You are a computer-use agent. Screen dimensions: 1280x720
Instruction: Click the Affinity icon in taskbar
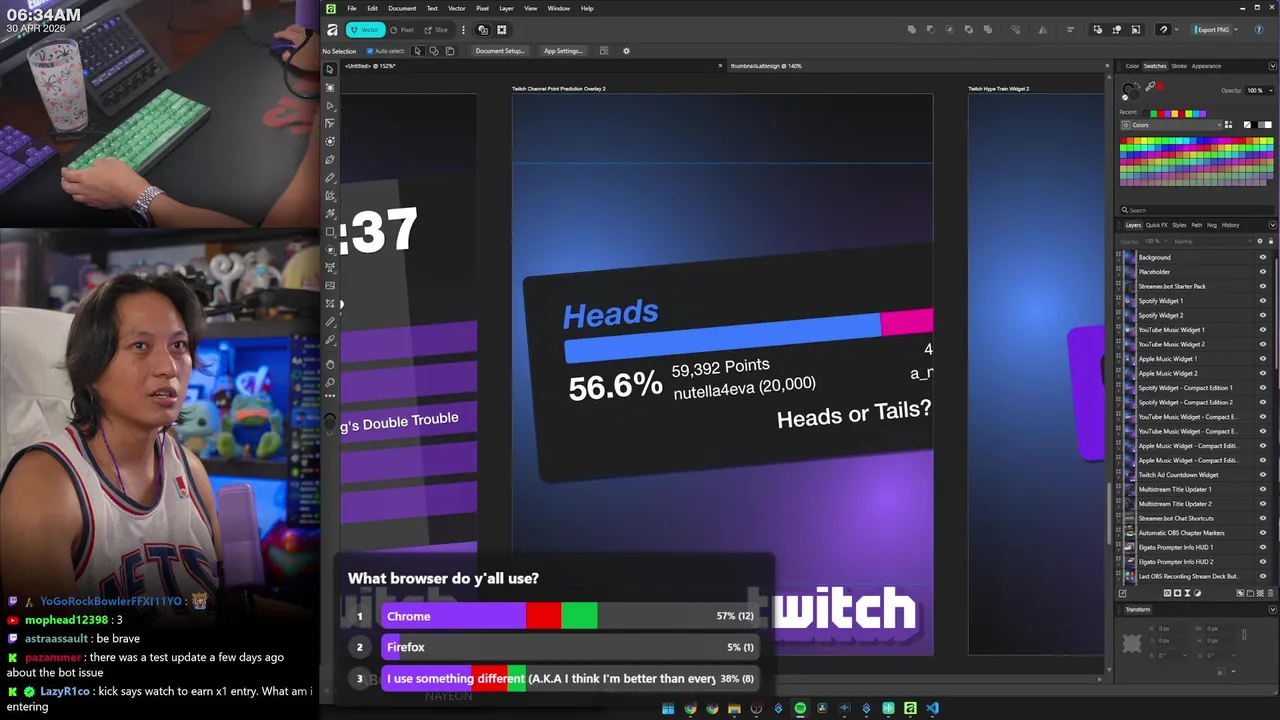910,708
